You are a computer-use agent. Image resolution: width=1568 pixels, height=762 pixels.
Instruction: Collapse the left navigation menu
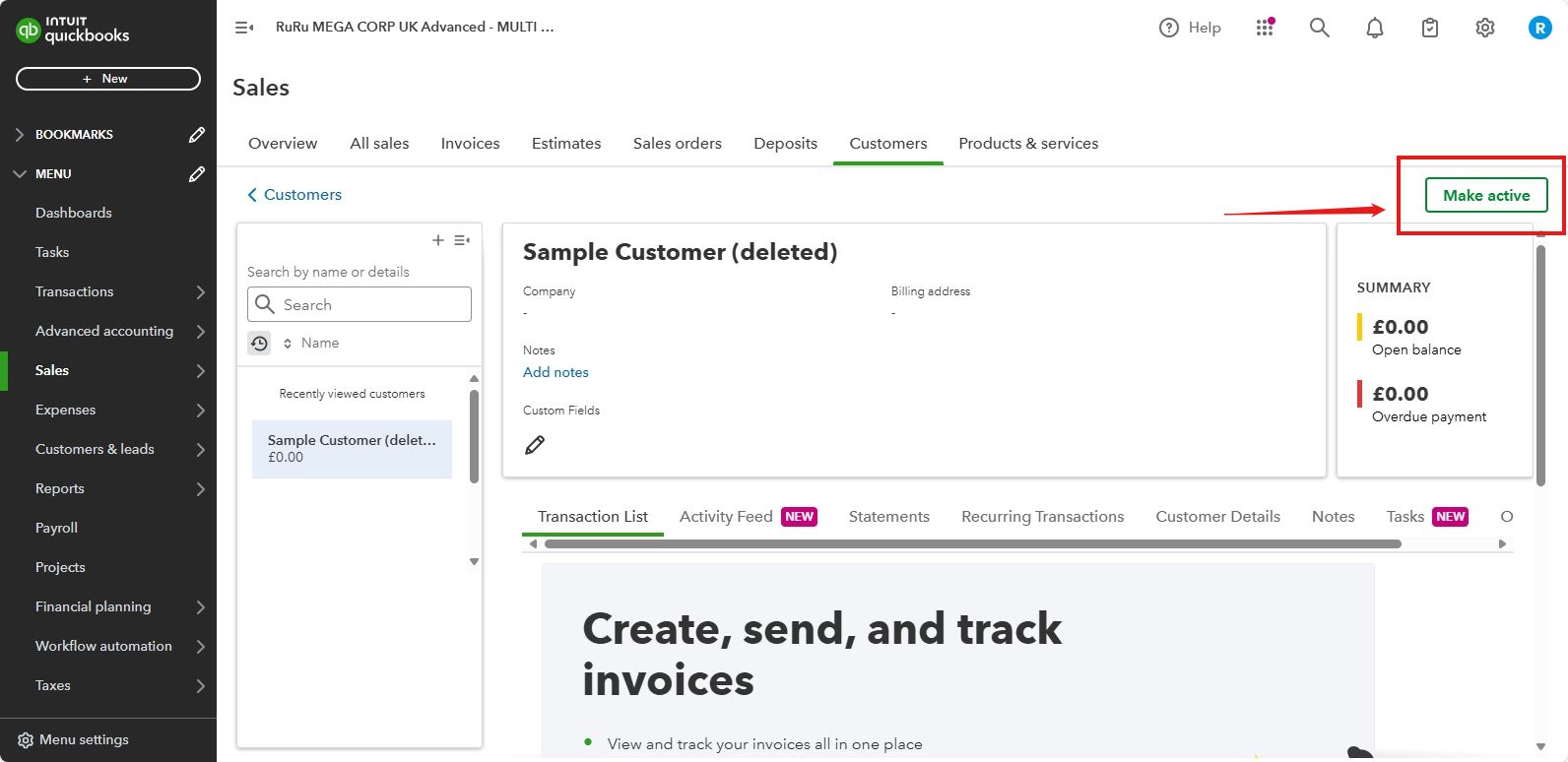pyautogui.click(x=244, y=28)
